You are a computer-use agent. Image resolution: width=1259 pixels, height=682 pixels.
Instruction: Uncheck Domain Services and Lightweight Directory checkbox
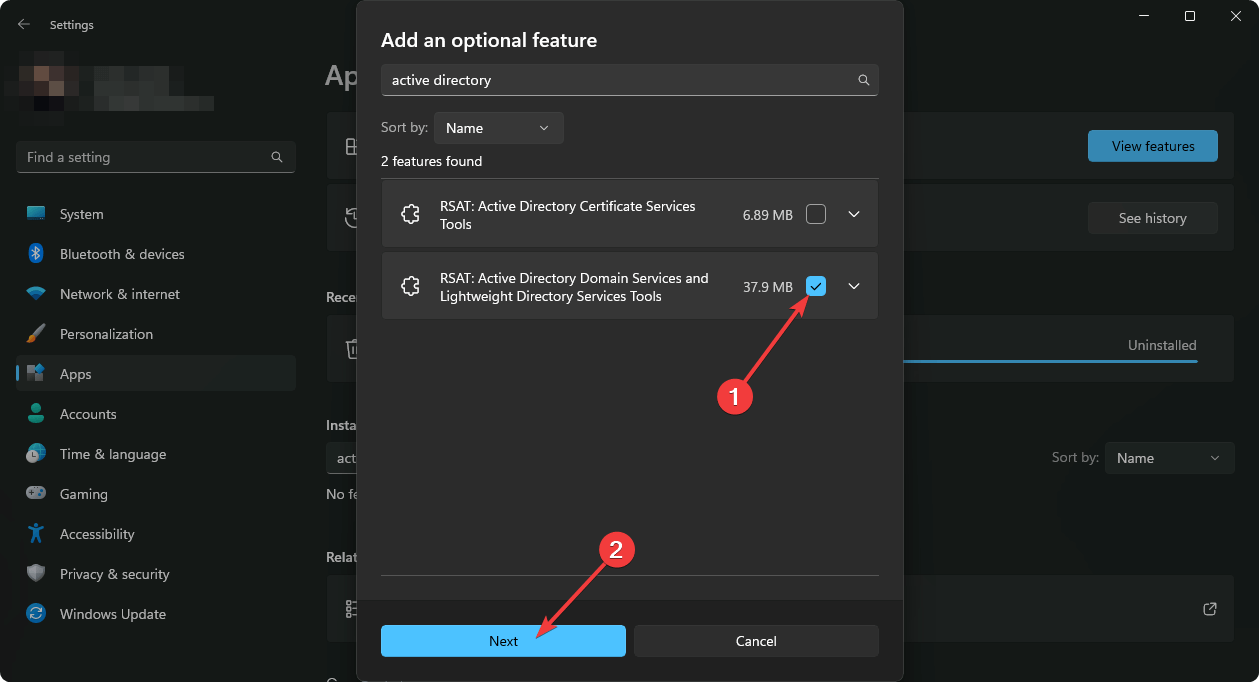tap(816, 286)
